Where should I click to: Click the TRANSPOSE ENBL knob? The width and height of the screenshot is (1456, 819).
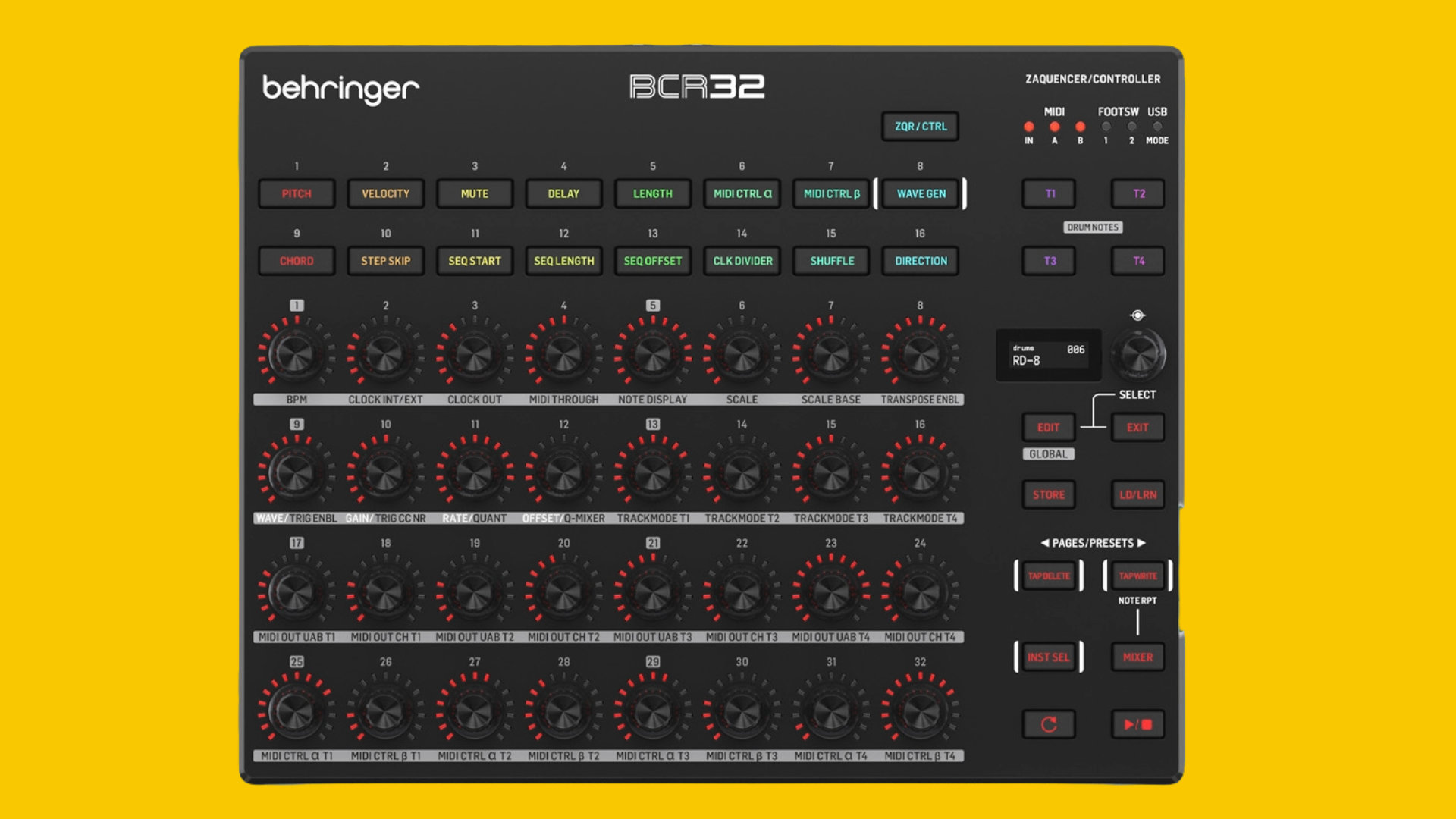[920, 354]
